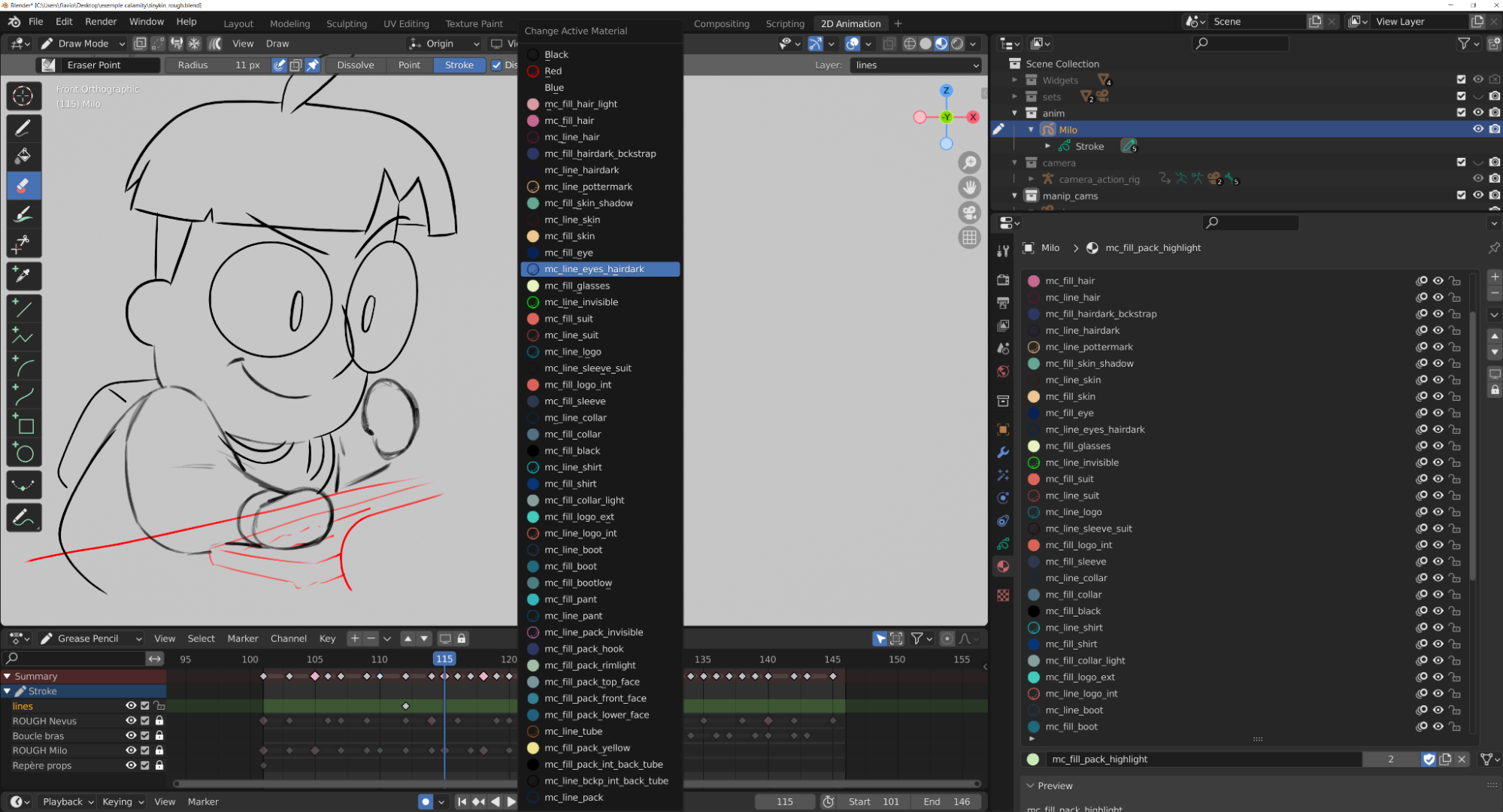
Task: Select the Fill tool in the toolbar
Action: [x=25, y=156]
